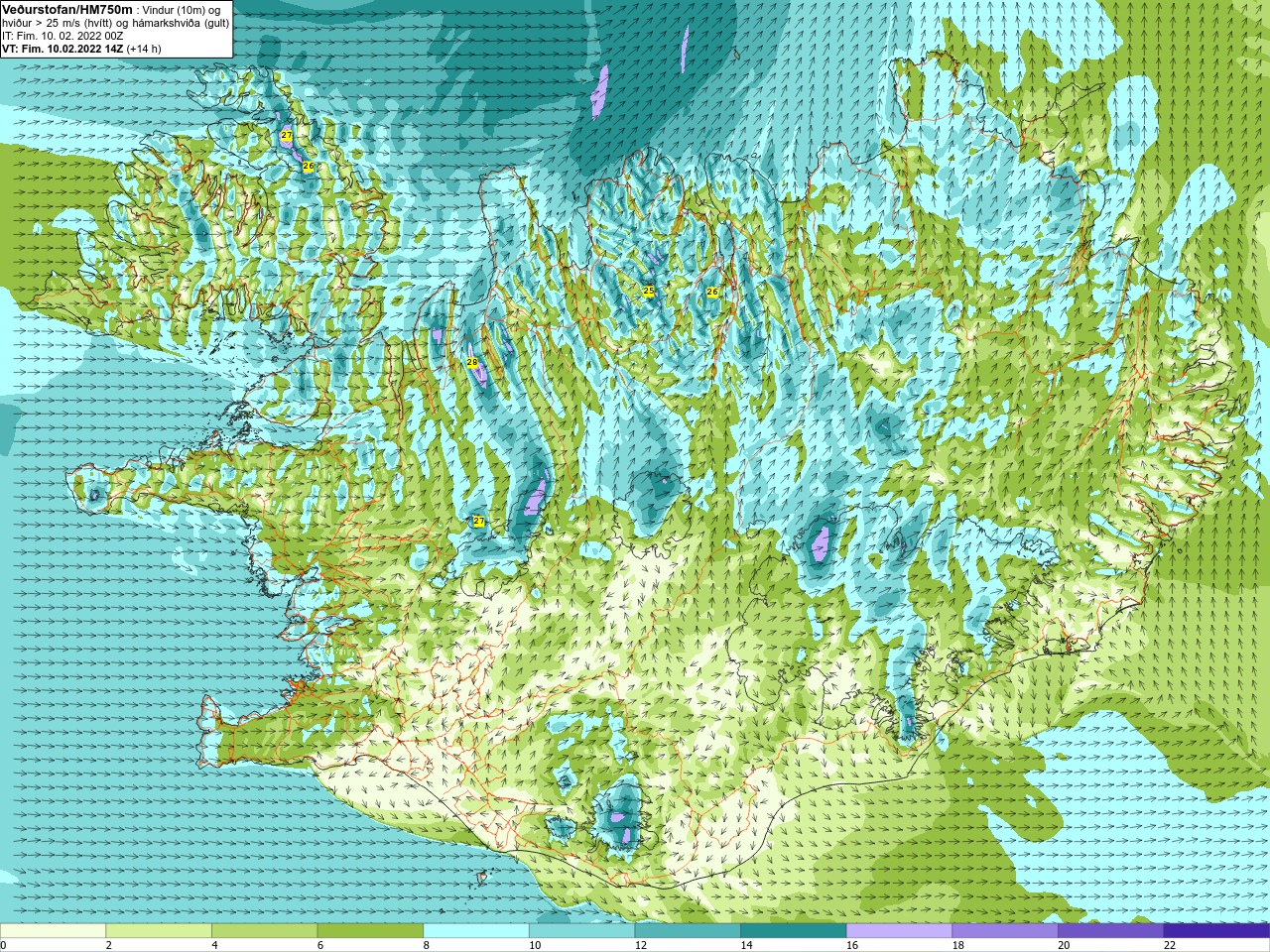The height and width of the screenshot is (952, 1270).
Task: Click the legend scale number "0"
Action: tap(3, 945)
